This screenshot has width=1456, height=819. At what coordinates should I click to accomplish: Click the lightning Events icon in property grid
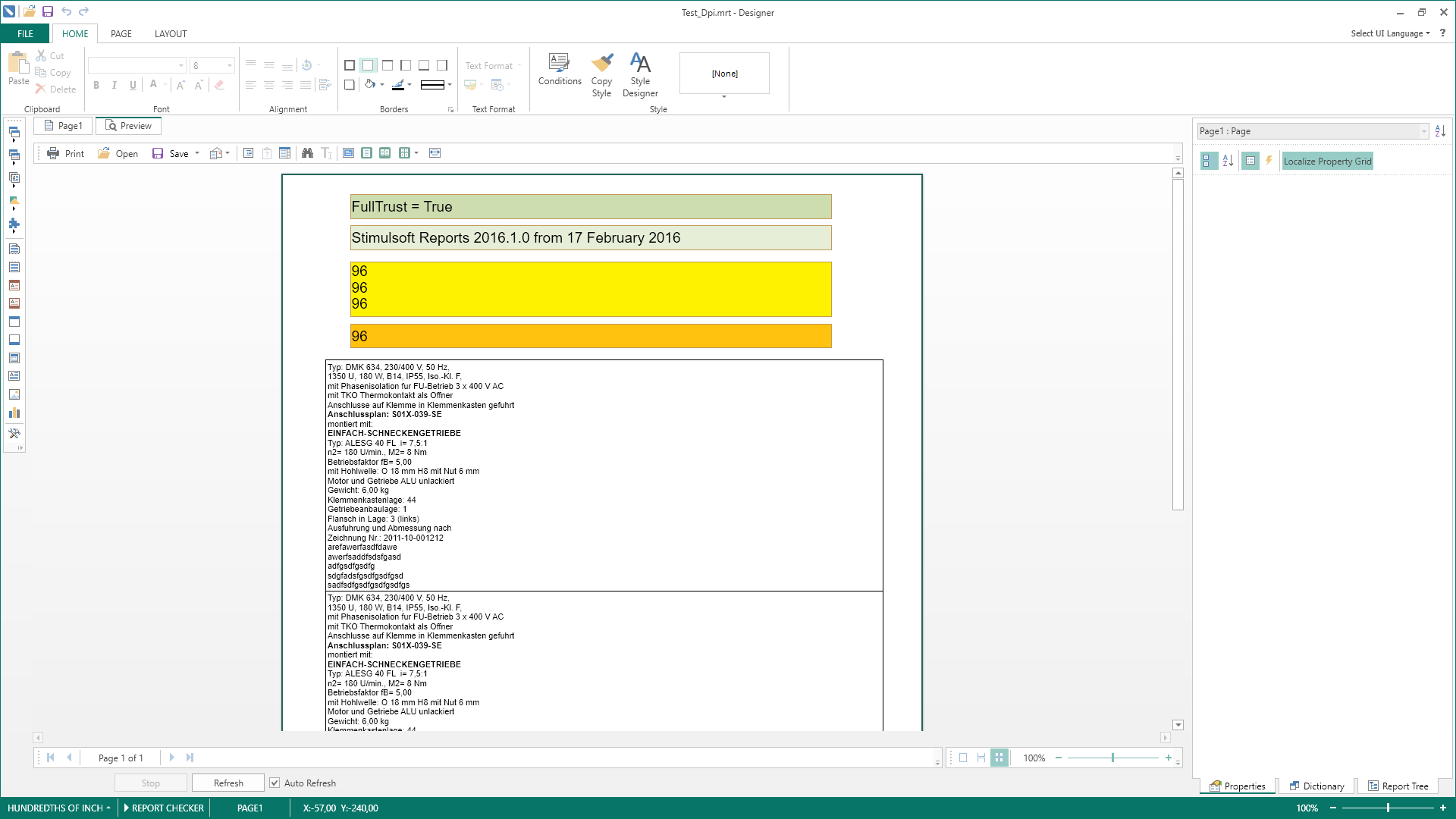pos(1269,161)
